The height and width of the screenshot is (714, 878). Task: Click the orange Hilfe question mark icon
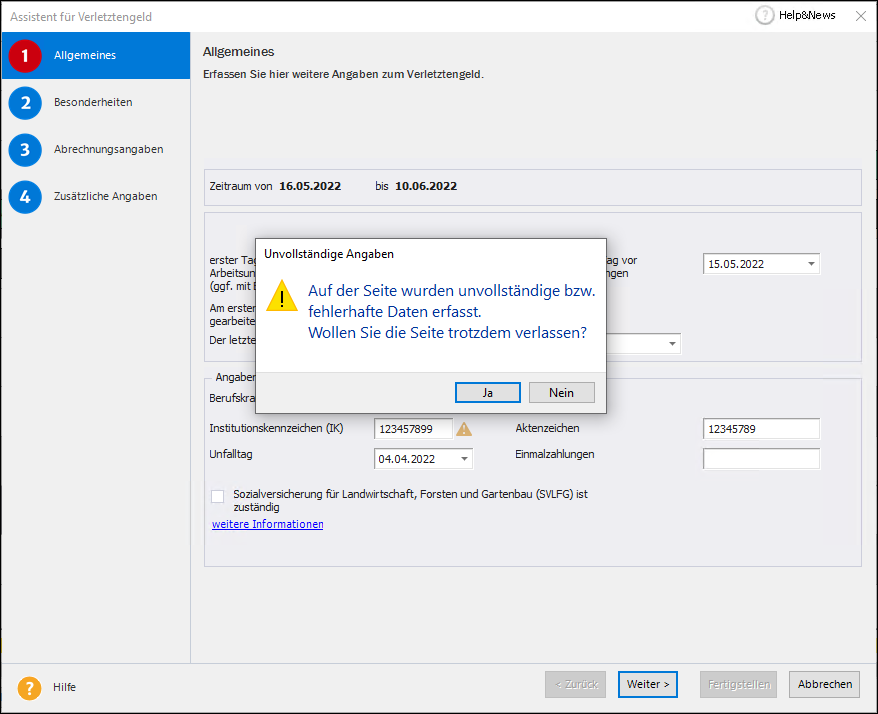pos(29,687)
